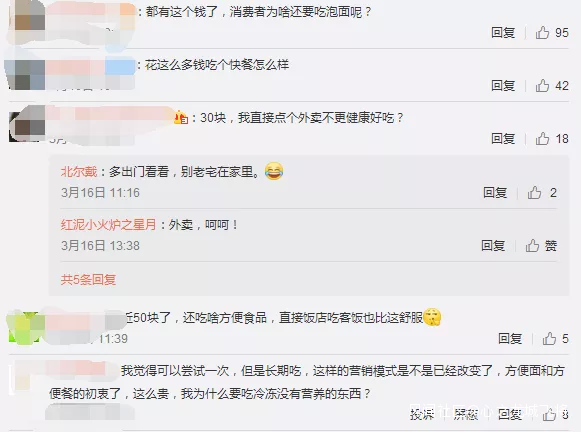This screenshot has height=432, width=581.
Task: Reply to 北尔戴's nested comment
Action: point(495,192)
